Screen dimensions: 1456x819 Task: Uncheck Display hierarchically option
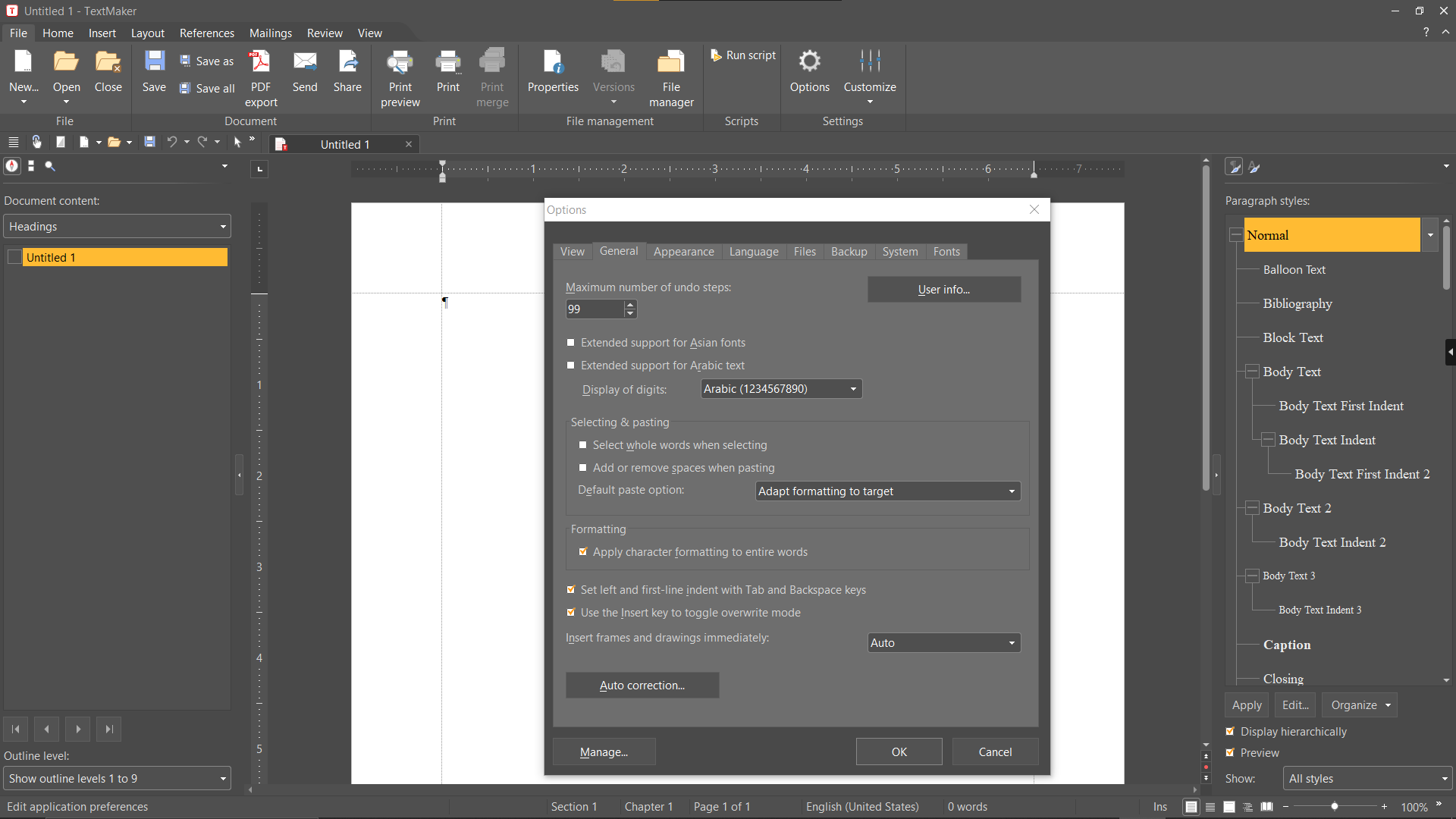1231,732
